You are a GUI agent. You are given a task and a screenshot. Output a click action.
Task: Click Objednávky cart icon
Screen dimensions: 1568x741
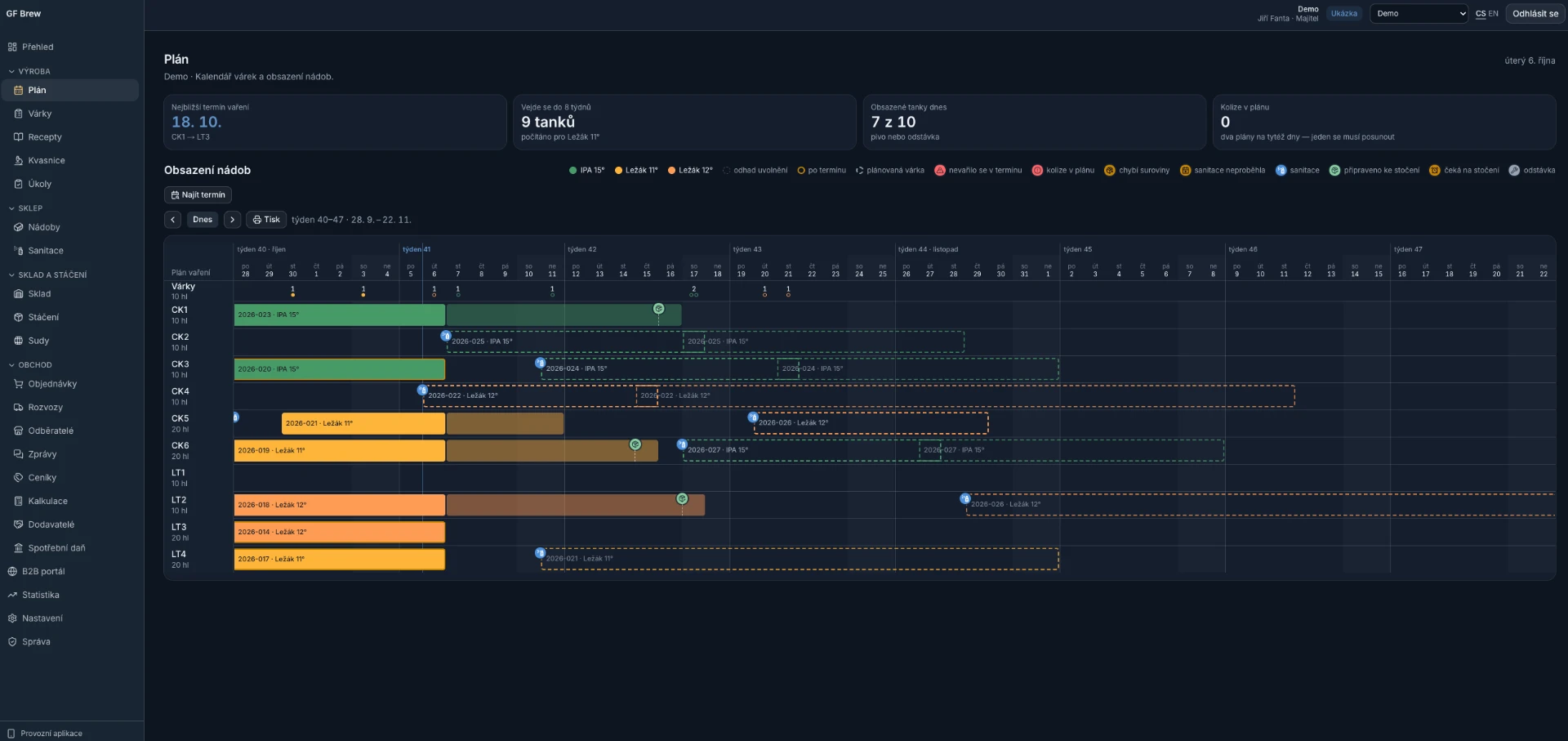coord(18,384)
